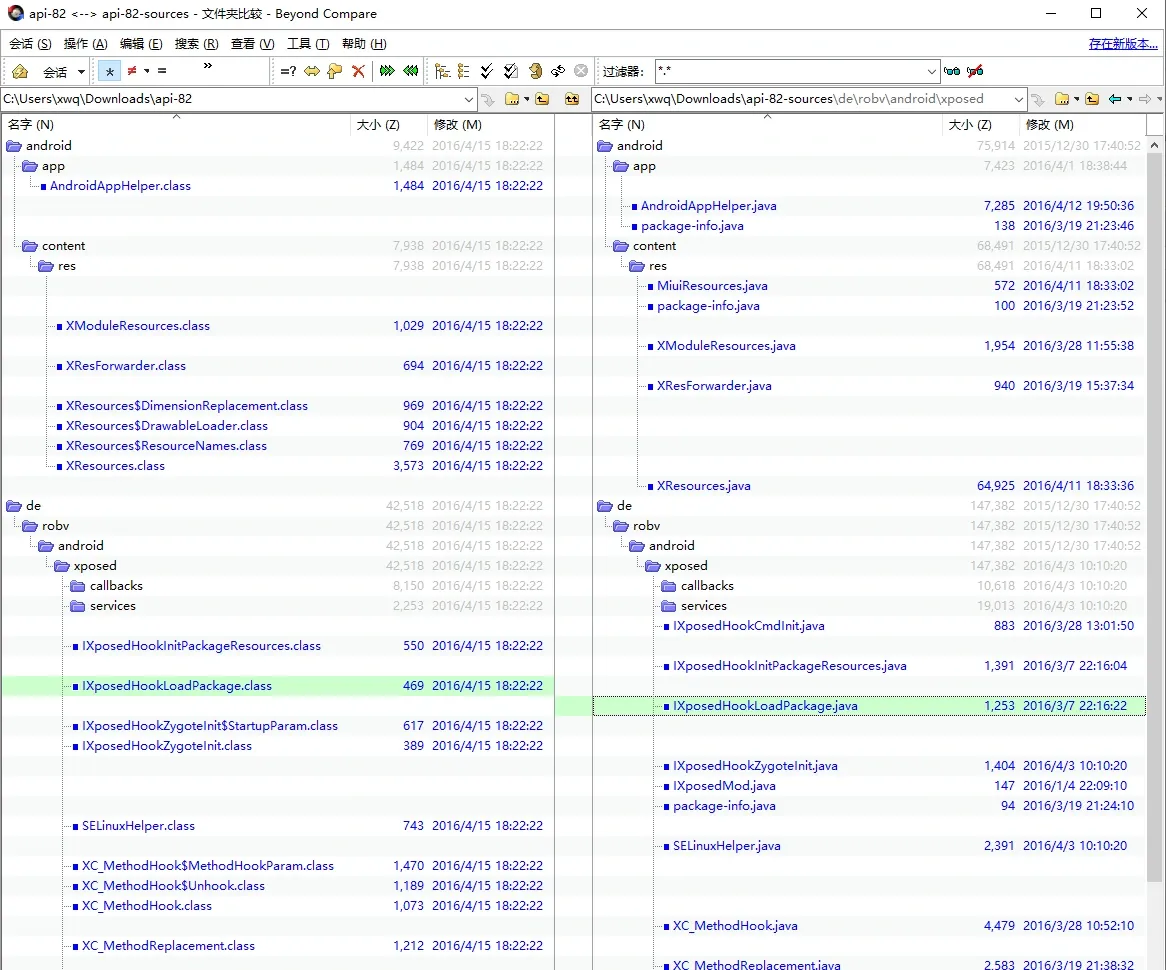Image resolution: width=1166 pixels, height=970 pixels.
Task: Open the 操作 (A) menu
Action: [86, 44]
